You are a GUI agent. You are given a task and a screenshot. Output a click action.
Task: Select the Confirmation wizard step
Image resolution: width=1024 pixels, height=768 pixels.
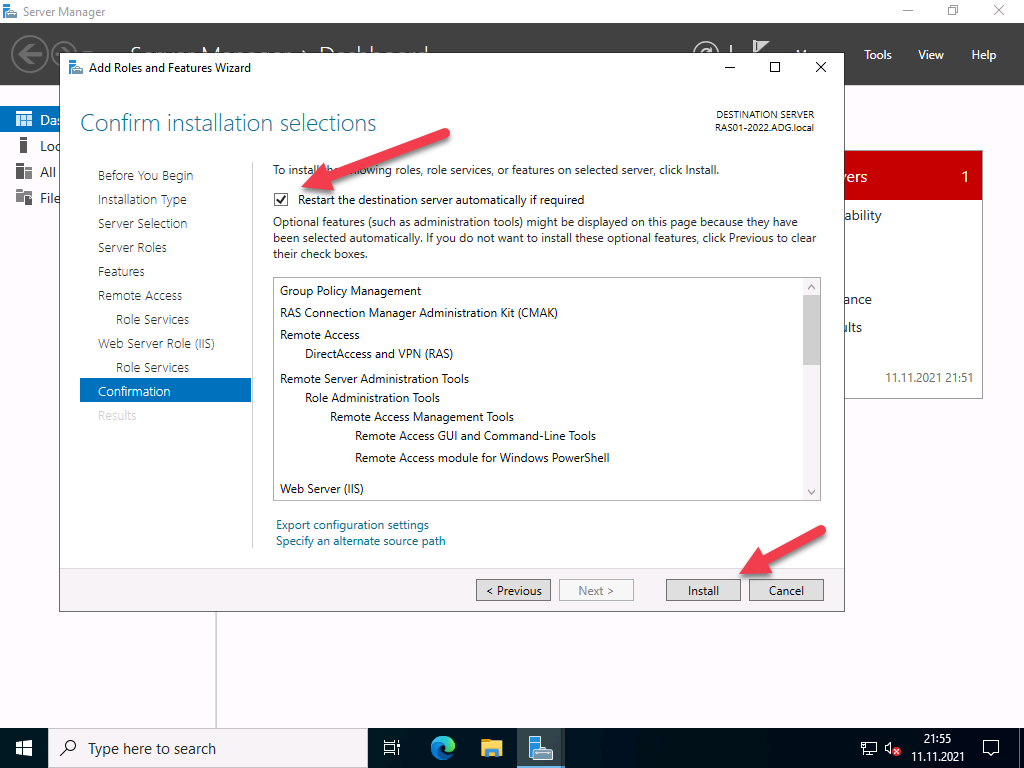click(x=165, y=391)
